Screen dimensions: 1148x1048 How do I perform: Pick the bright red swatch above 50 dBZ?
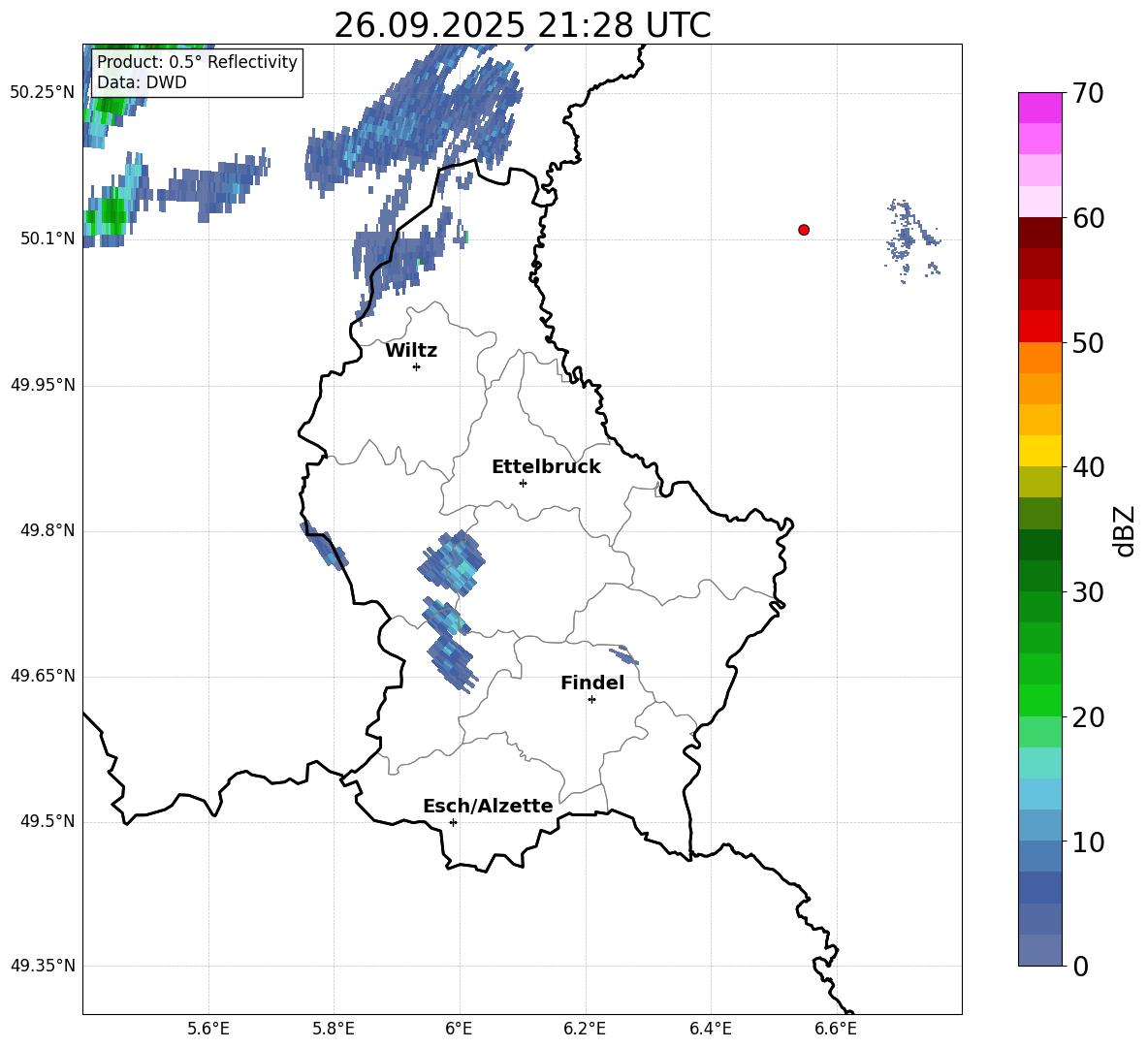(1040, 326)
